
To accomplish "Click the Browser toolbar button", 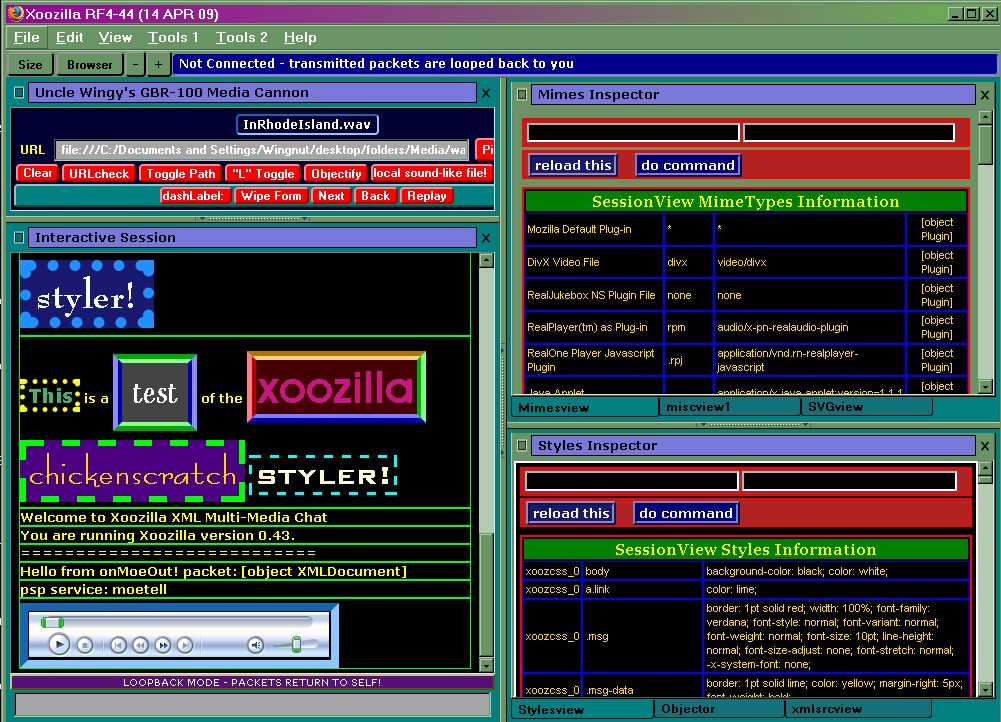I will [89, 64].
